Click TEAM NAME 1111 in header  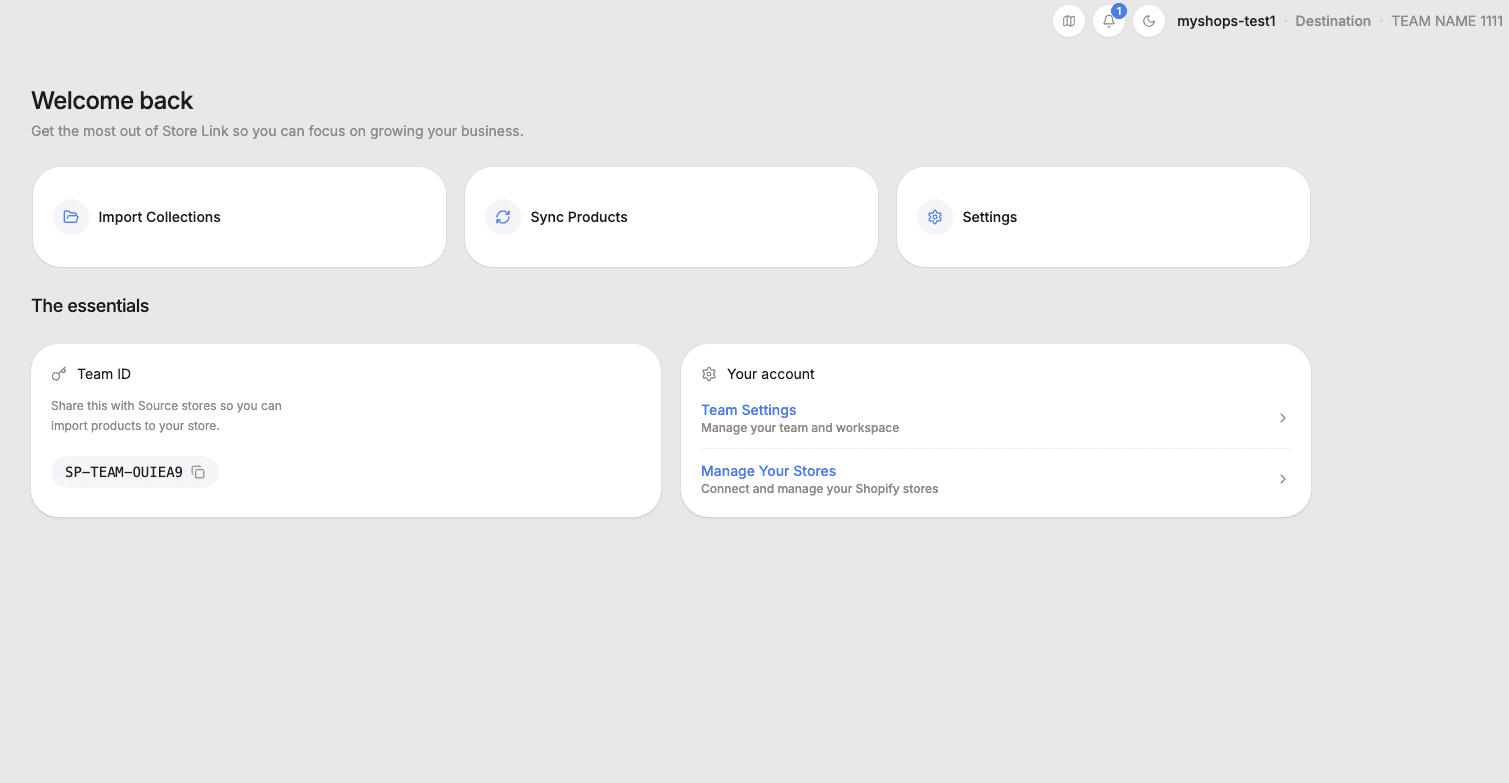point(1447,21)
